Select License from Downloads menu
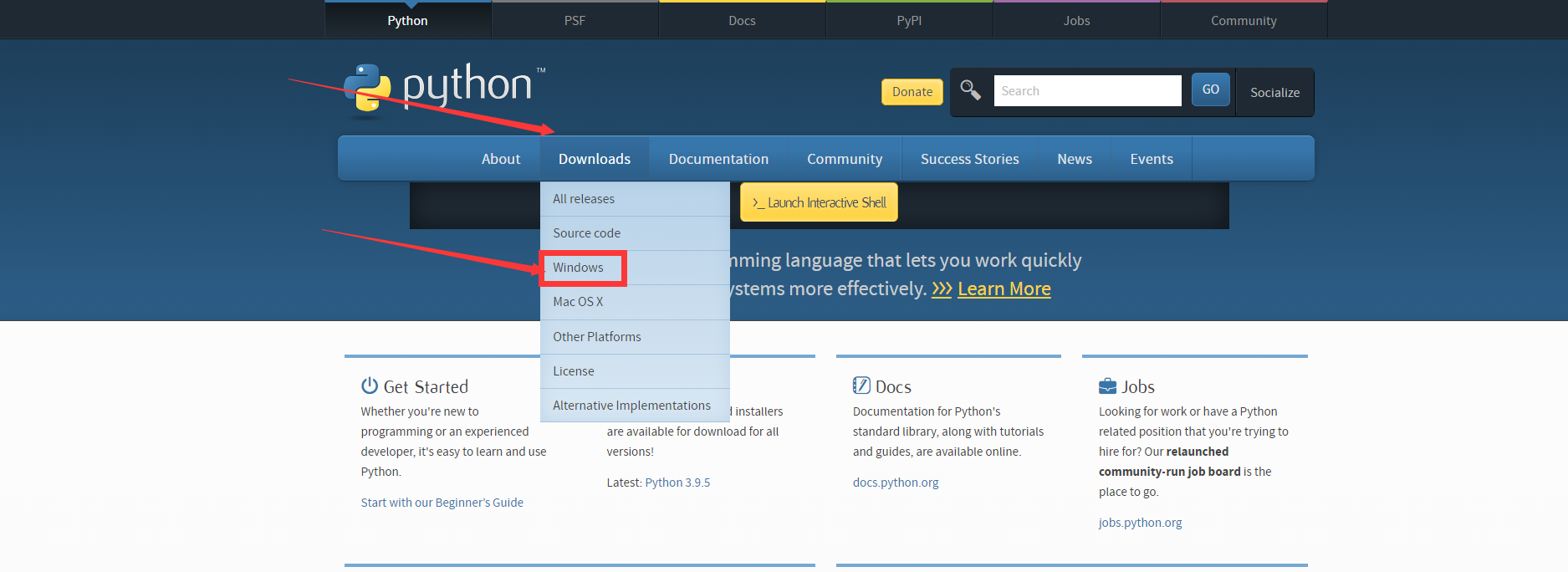 (635, 371)
